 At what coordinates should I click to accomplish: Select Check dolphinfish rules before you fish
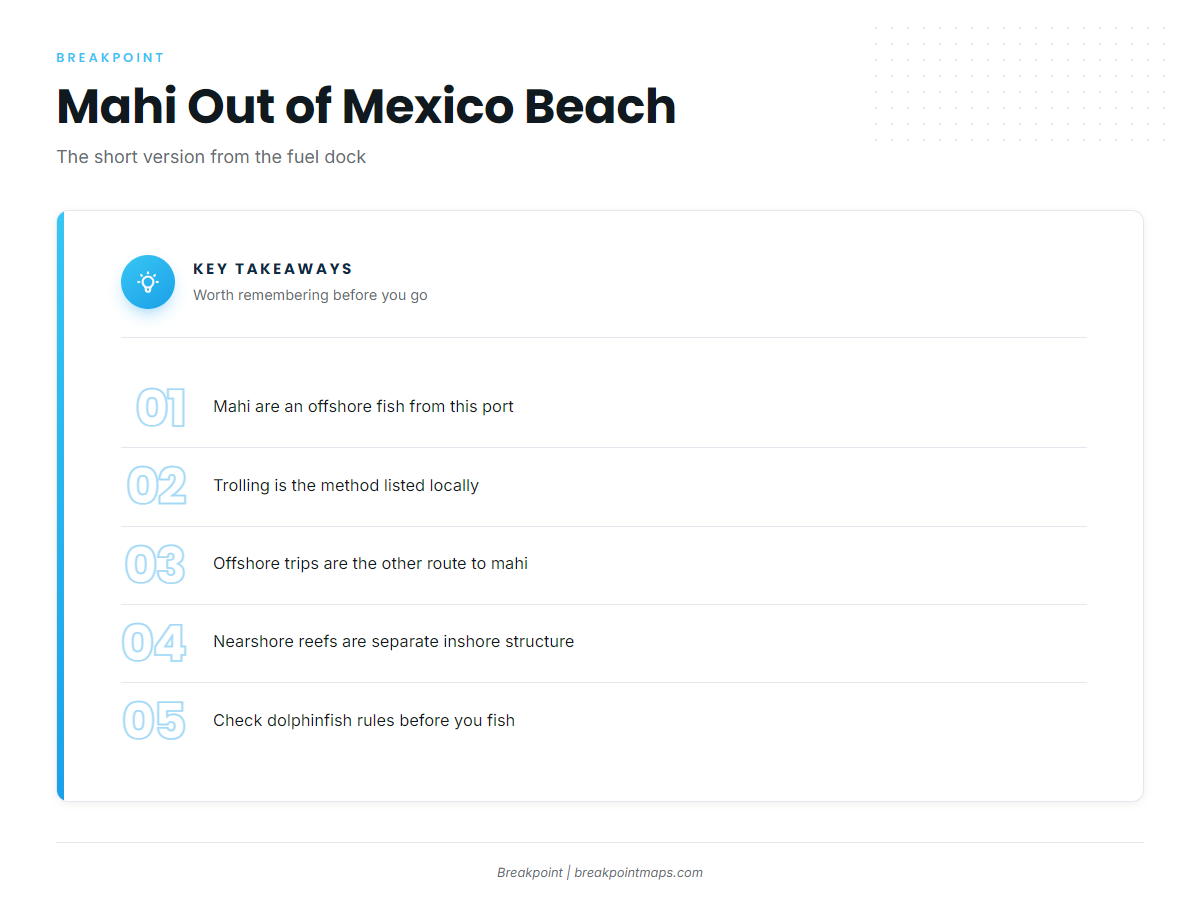364,720
